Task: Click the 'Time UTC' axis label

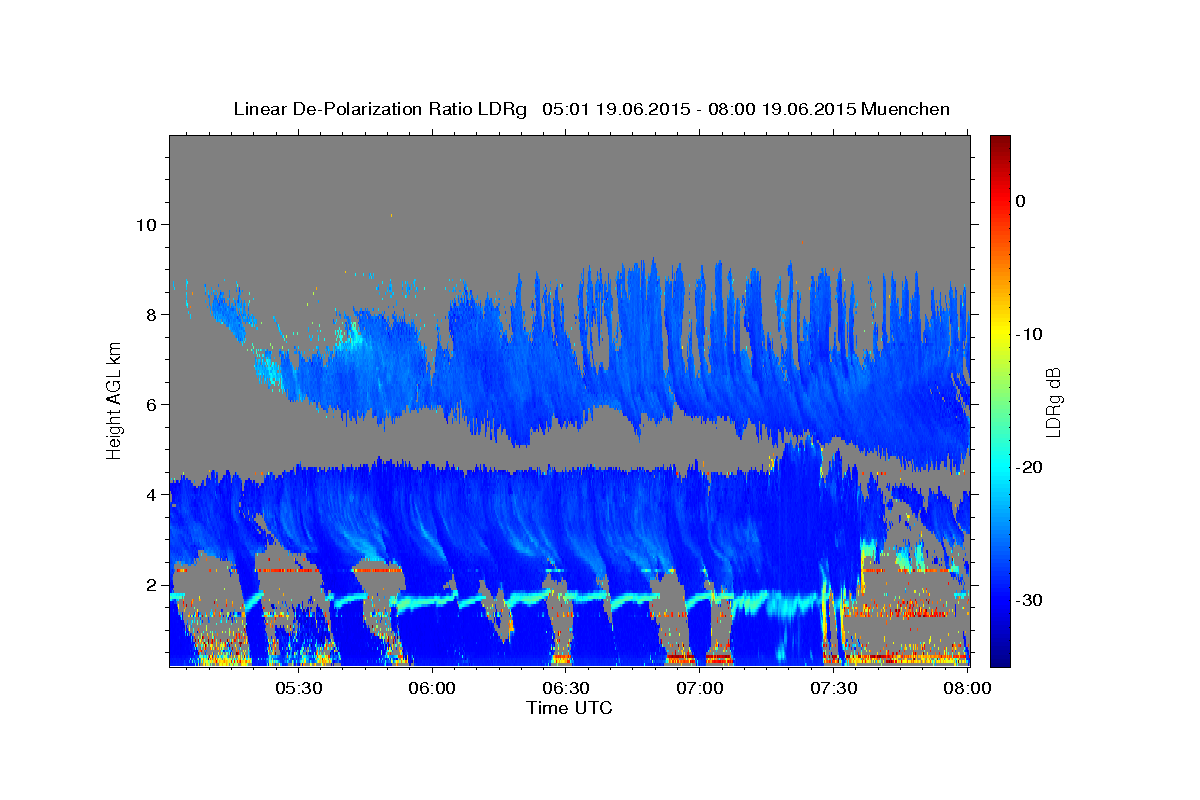Action: (569, 708)
